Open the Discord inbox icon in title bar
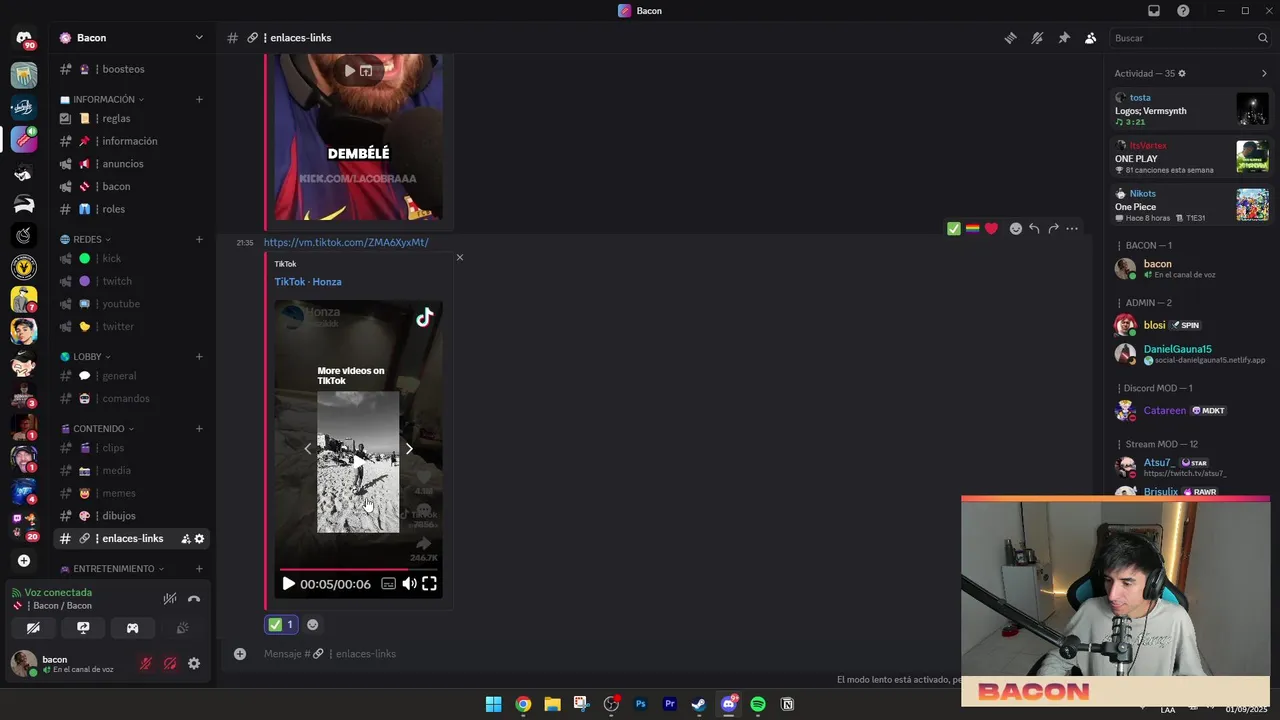Screen dimensions: 1280x720 click(x=1154, y=11)
